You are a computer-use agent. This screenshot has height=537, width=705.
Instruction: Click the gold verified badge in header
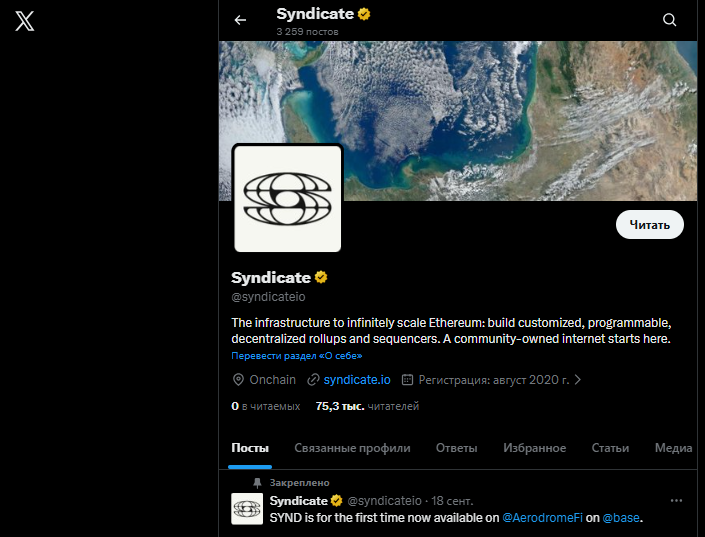pos(364,14)
